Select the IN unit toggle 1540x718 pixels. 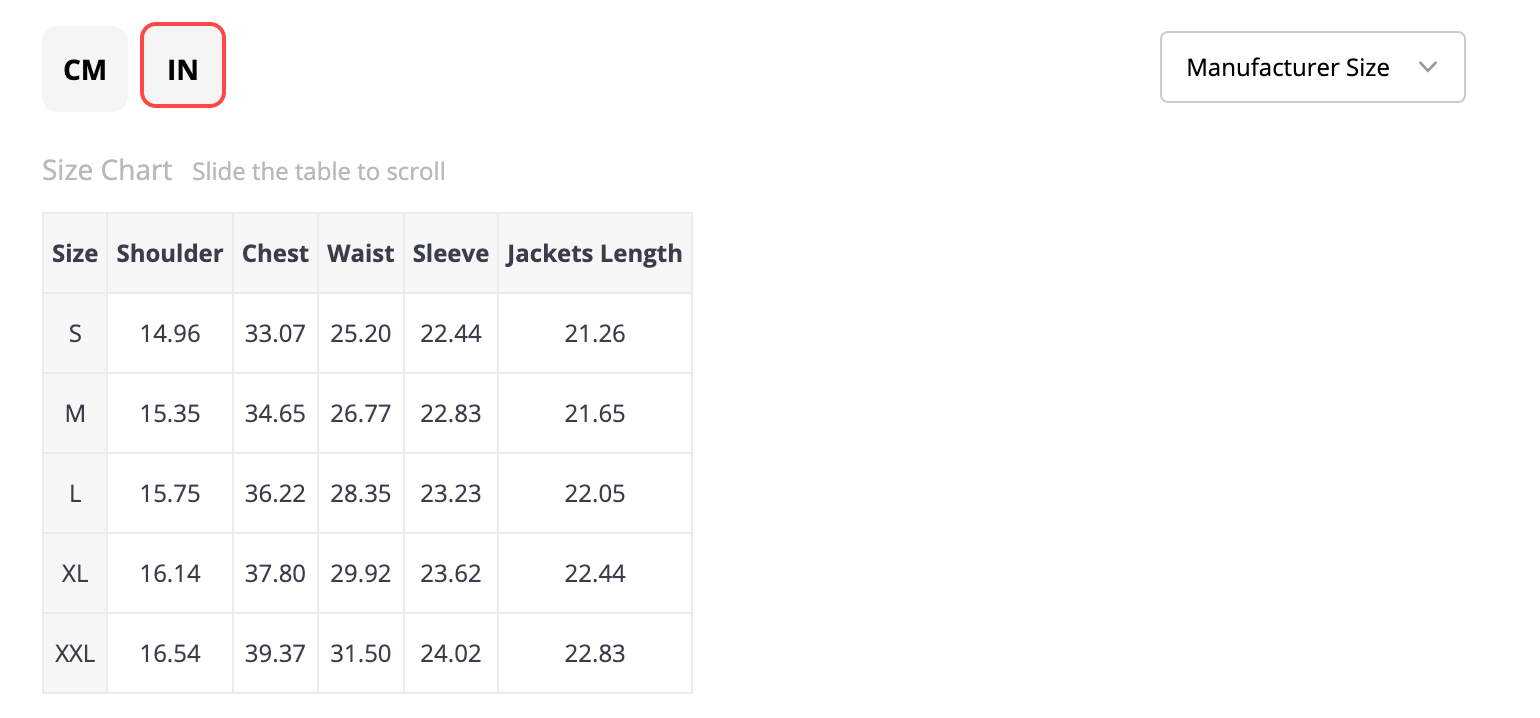click(183, 69)
